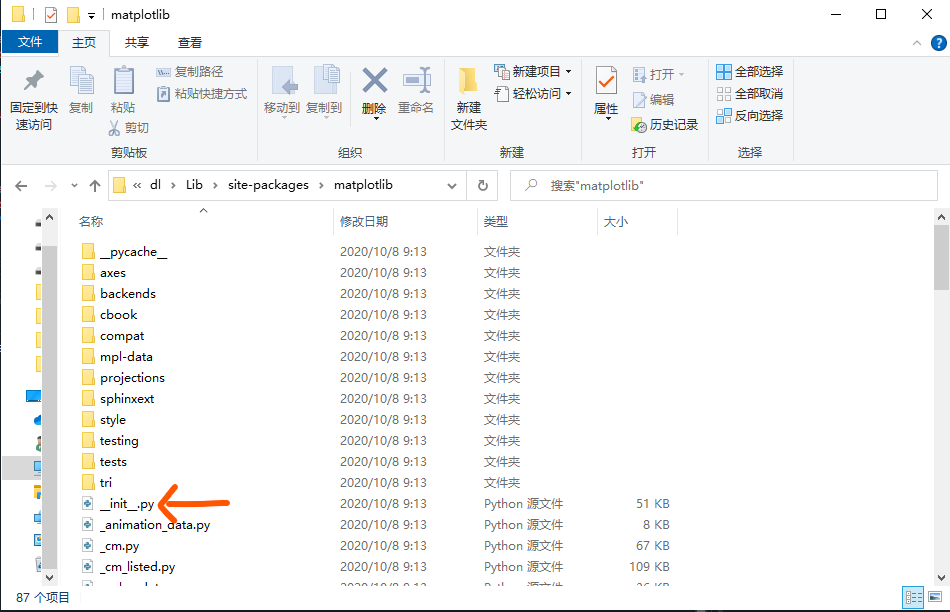Viewport: 950px width, 612px height.
Task: Open New item (新建项目) dropdown
Action: [x=533, y=72]
